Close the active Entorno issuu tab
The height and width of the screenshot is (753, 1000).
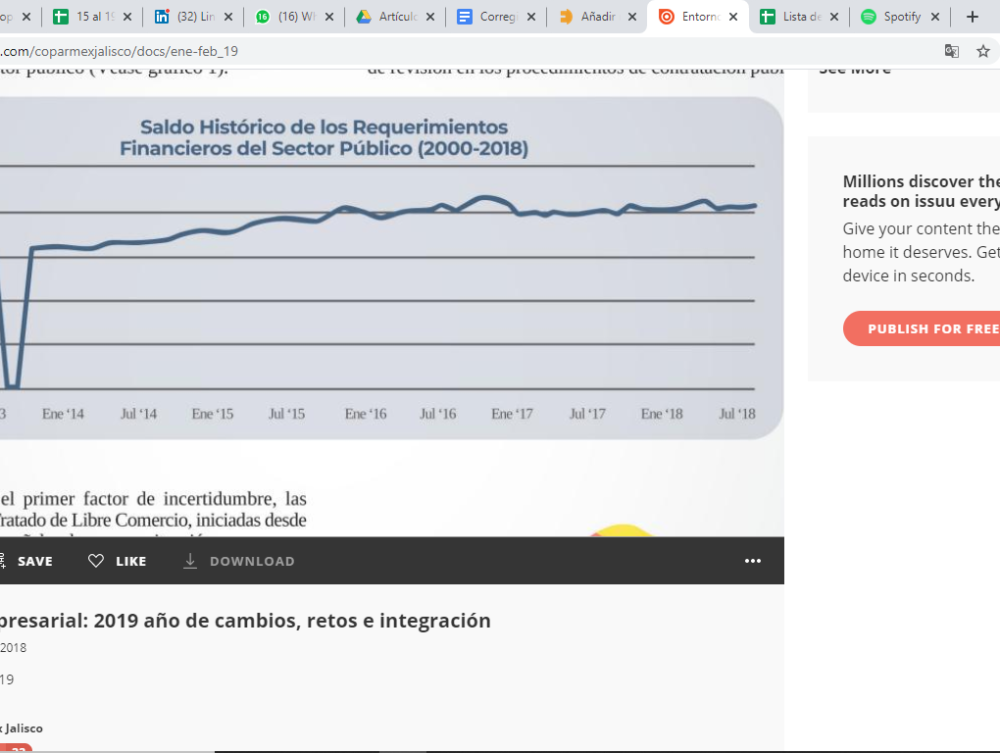click(x=733, y=17)
